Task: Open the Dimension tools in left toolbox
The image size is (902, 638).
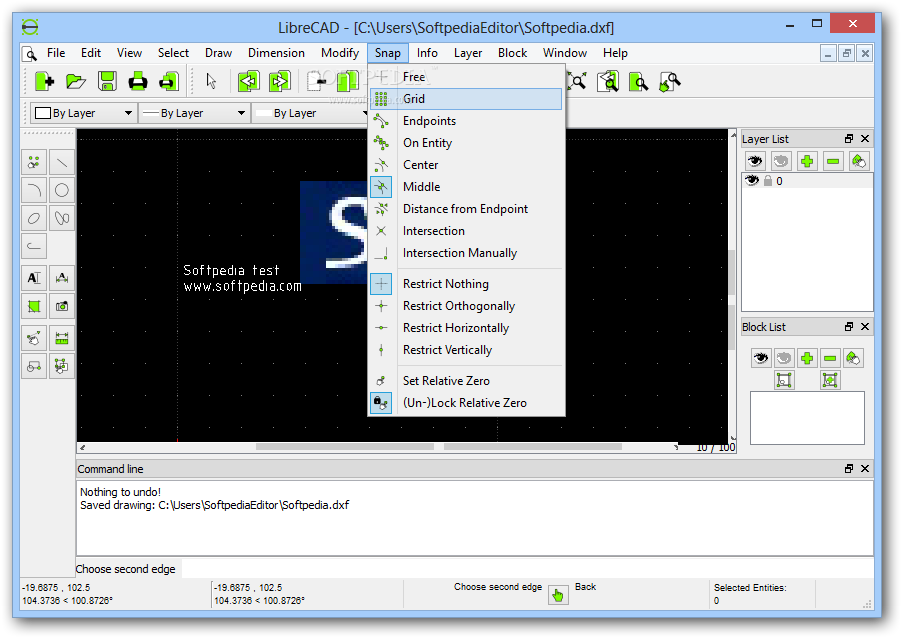Action: pos(62,278)
